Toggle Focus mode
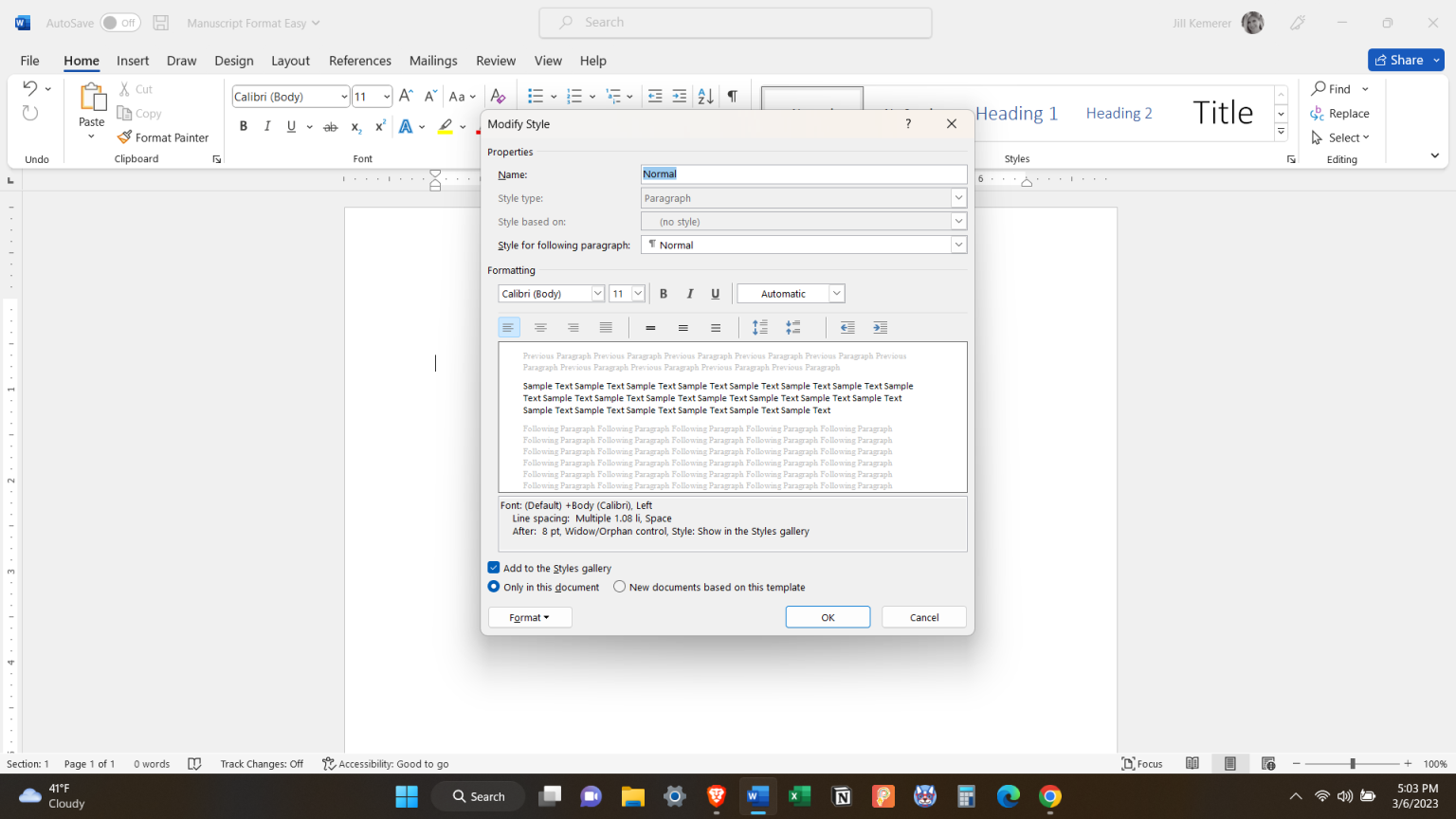The height and width of the screenshot is (819, 1456). coord(1142,764)
